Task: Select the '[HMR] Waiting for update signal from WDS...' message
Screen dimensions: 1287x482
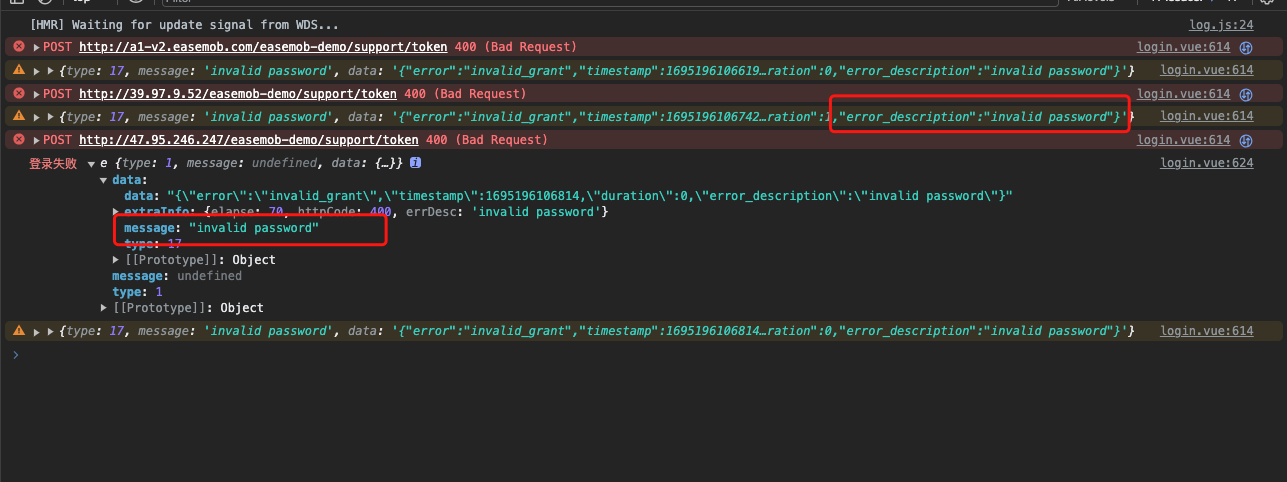Action: tap(184, 24)
